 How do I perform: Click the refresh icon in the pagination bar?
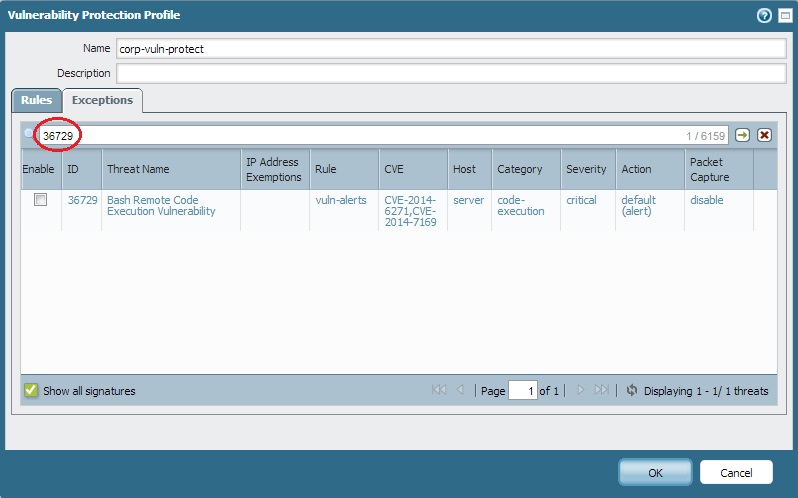tap(632, 390)
